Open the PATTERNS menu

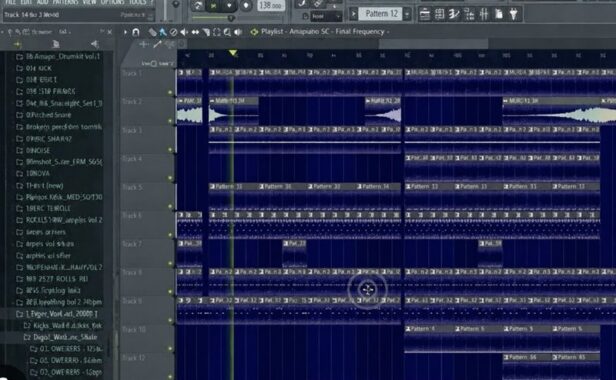pos(66,2)
